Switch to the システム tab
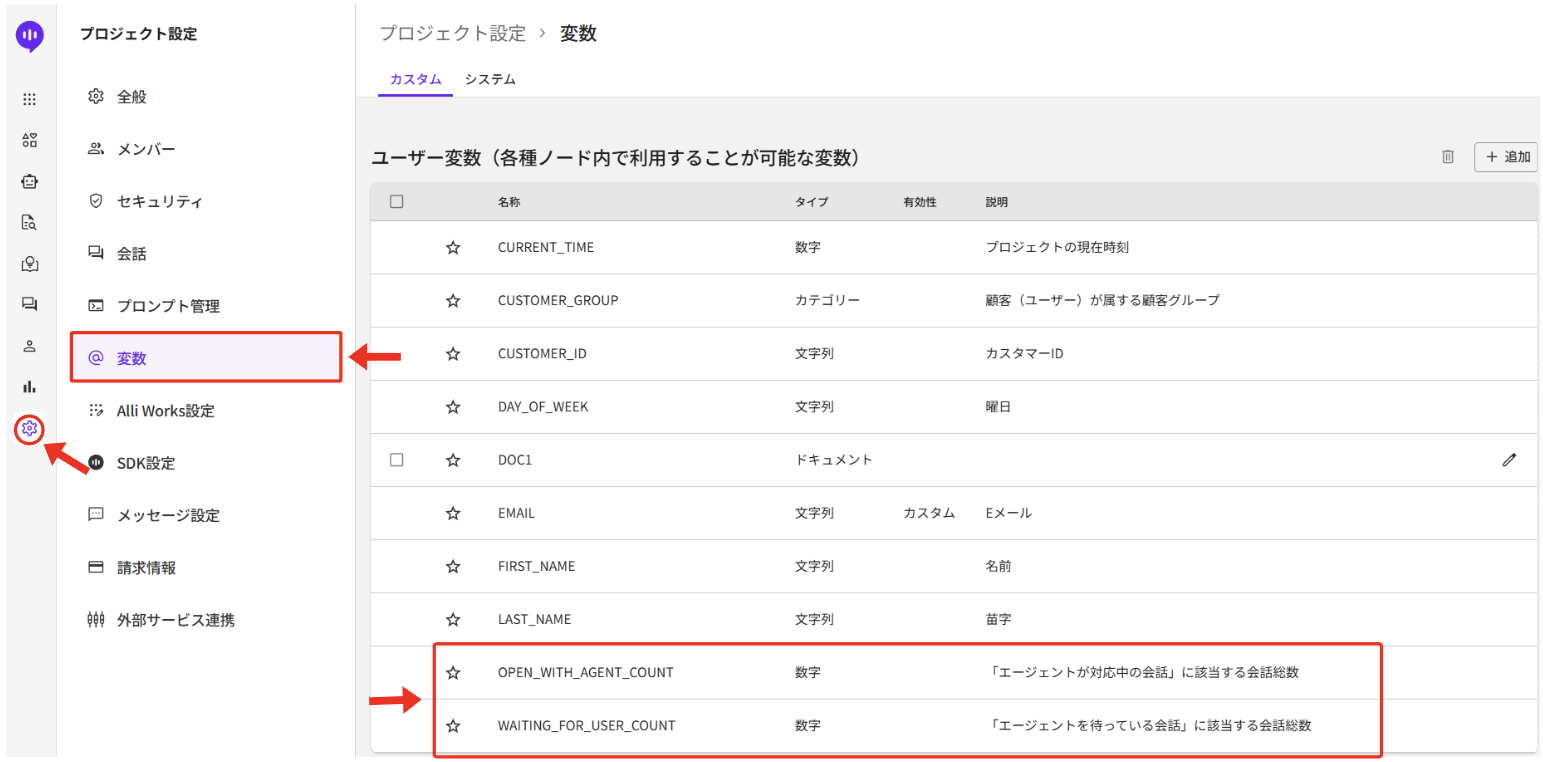 tap(490, 79)
